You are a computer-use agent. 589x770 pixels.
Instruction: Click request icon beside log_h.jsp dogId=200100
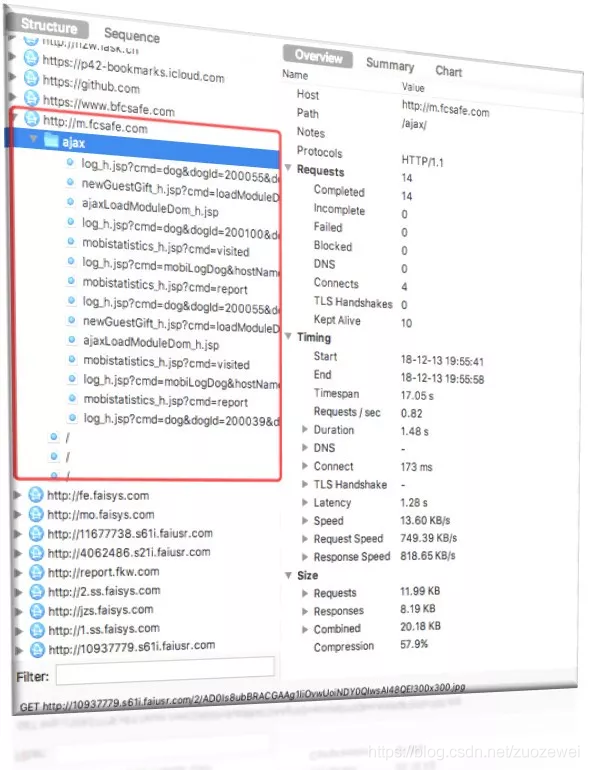point(71,222)
